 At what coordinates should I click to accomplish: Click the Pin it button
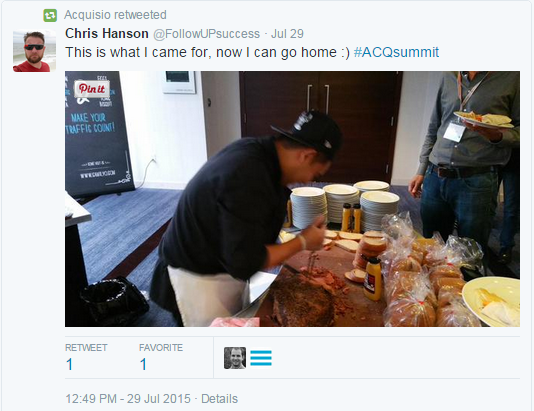[x=92, y=89]
